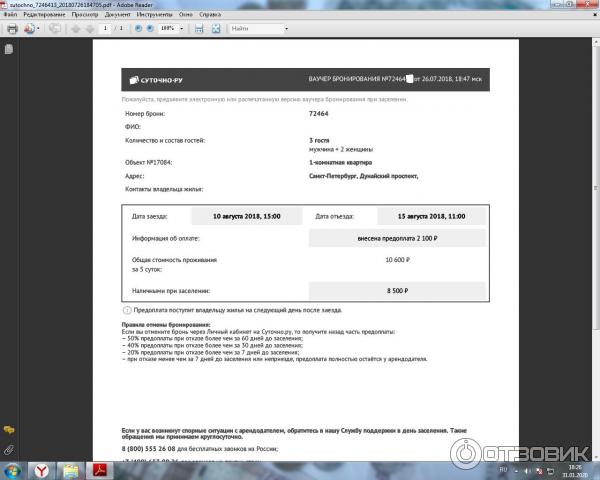Open the Файл menu

click(x=10, y=16)
